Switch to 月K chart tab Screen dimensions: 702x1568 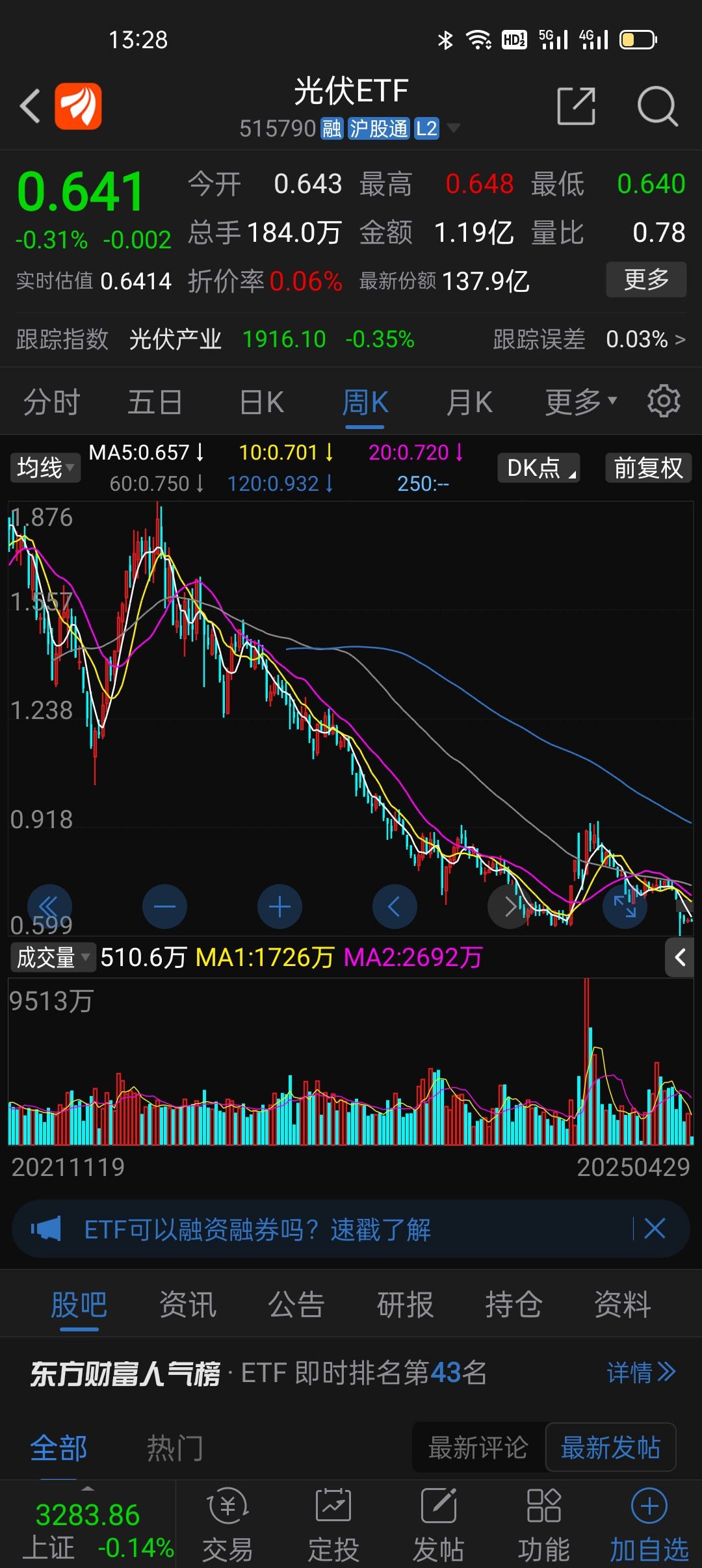tap(469, 402)
